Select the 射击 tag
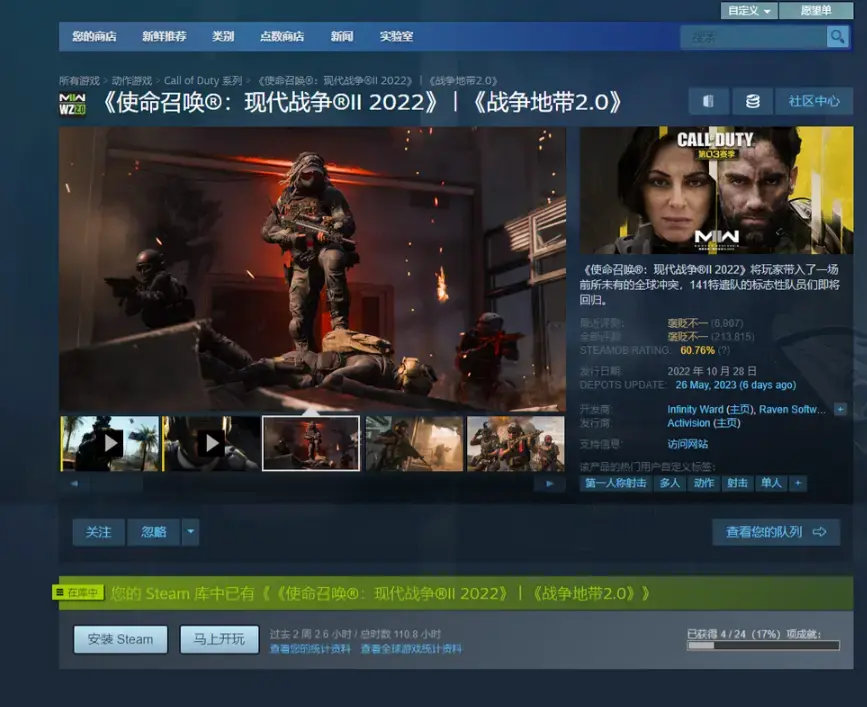This screenshot has height=707, width=867. point(737,483)
